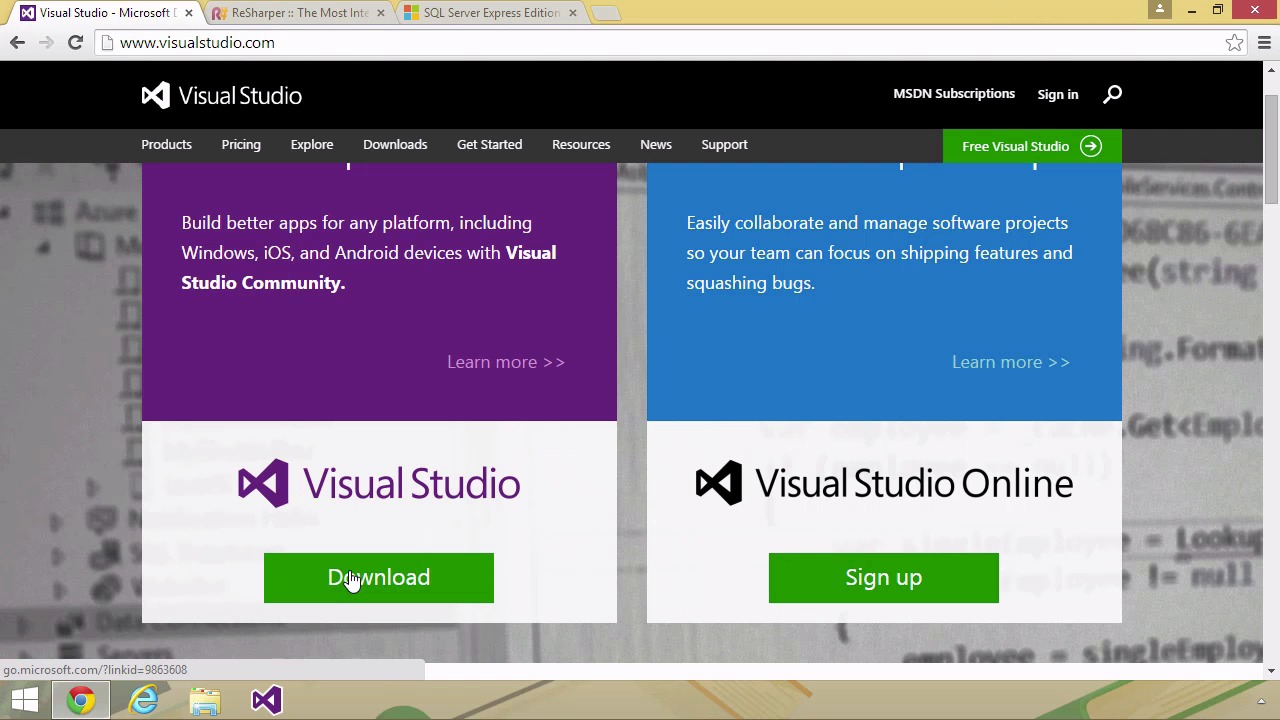This screenshot has width=1280, height=720.
Task: Click the arrow circle on Free Visual Studio
Action: coord(1091,146)
